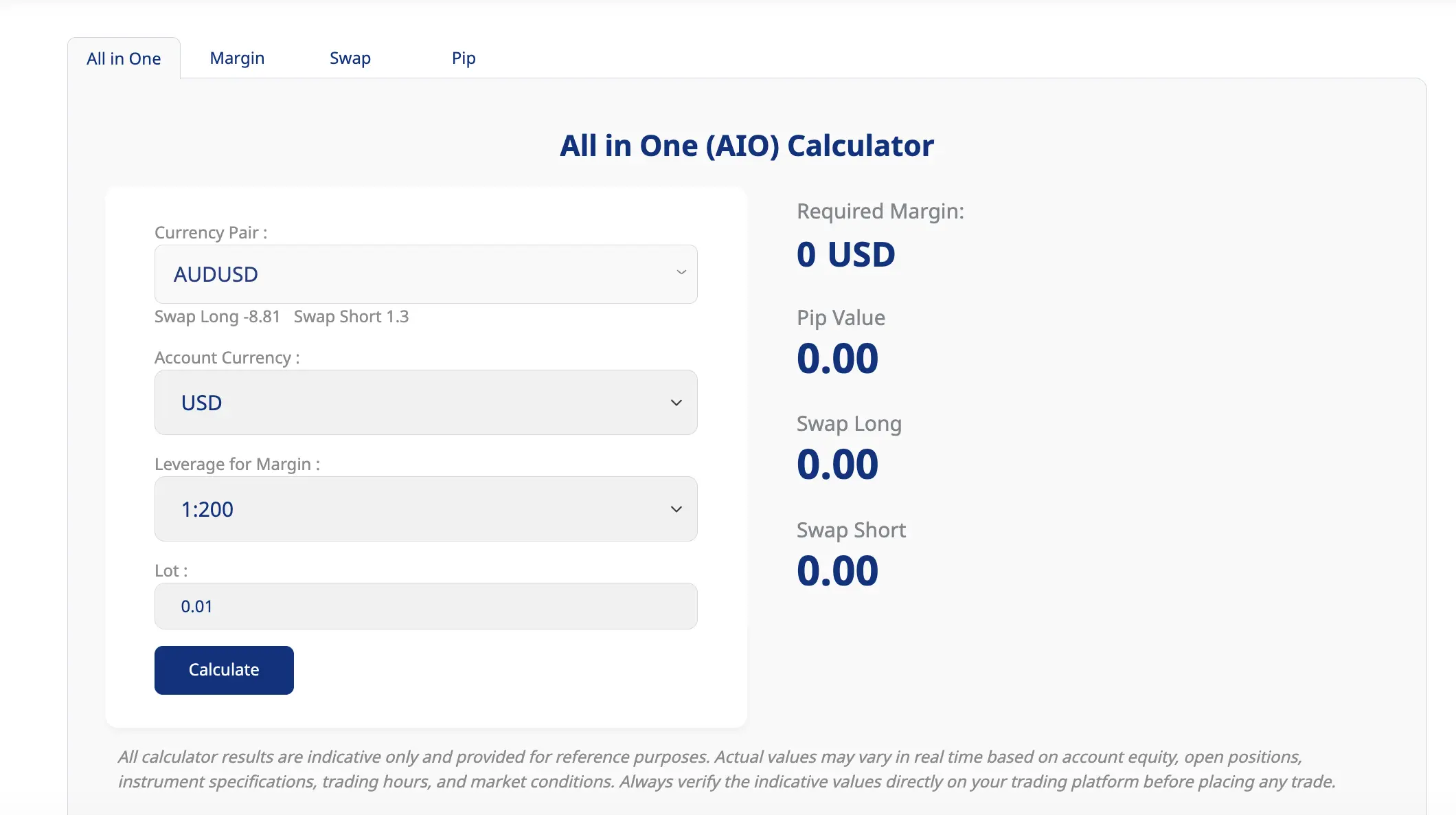Viewport: 1456px width, 815px height.
Task: Open the Swap calculator tab
Action: tap(350, 58)
